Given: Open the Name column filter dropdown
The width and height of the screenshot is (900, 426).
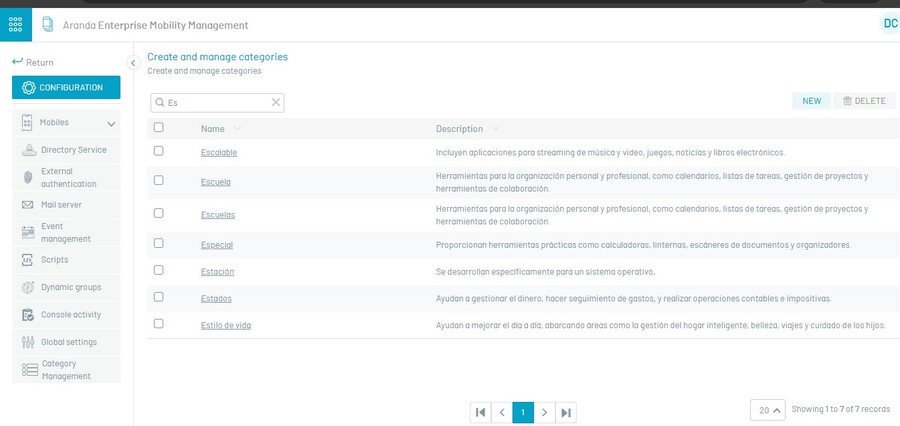Looking at the screenshot, I should pyautogui.click(x=237, y=129).
